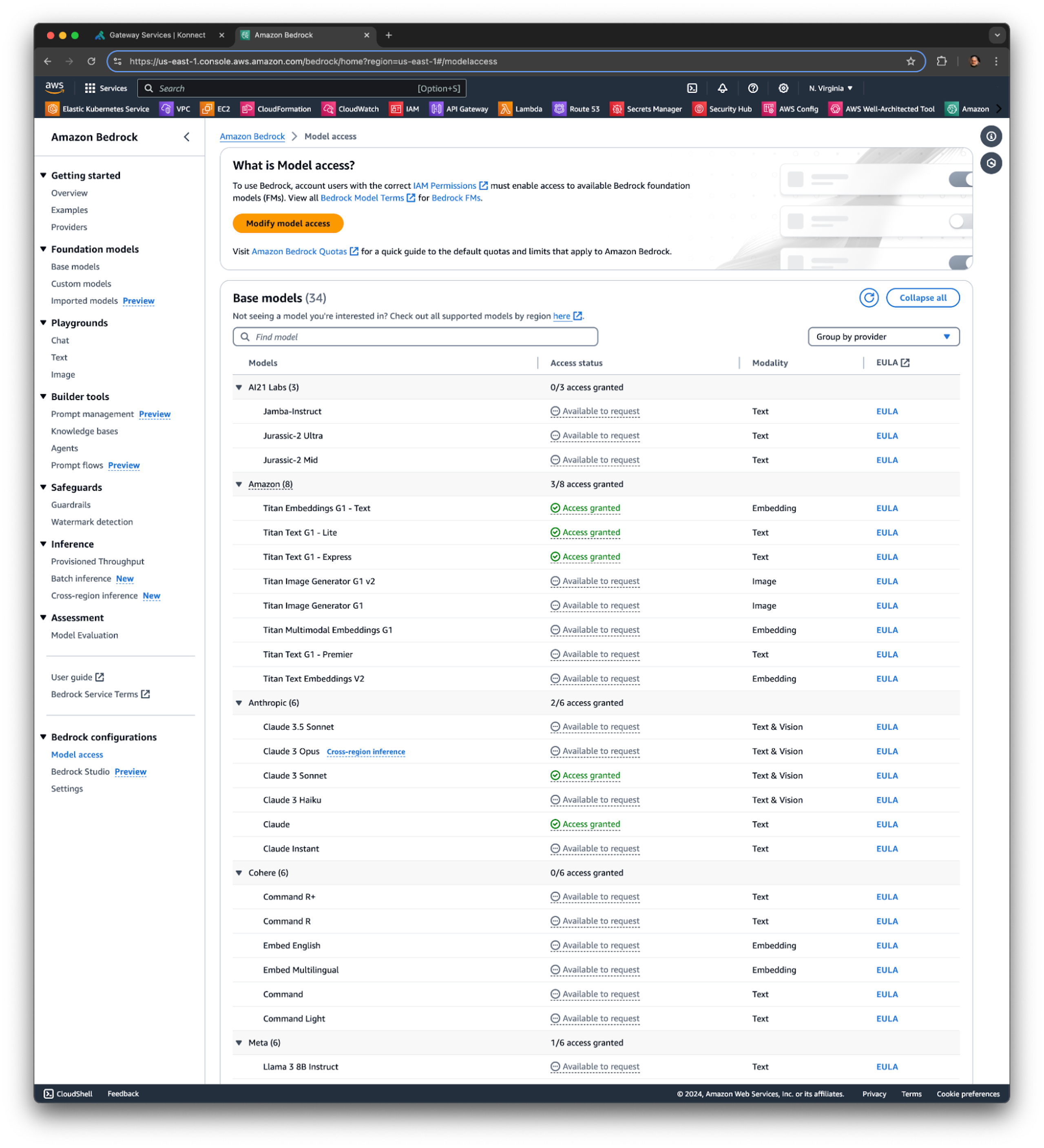This screenshot has height=1148, width=1044.
Task: Click the Find model search field
Action: click(x=415, y=337)
